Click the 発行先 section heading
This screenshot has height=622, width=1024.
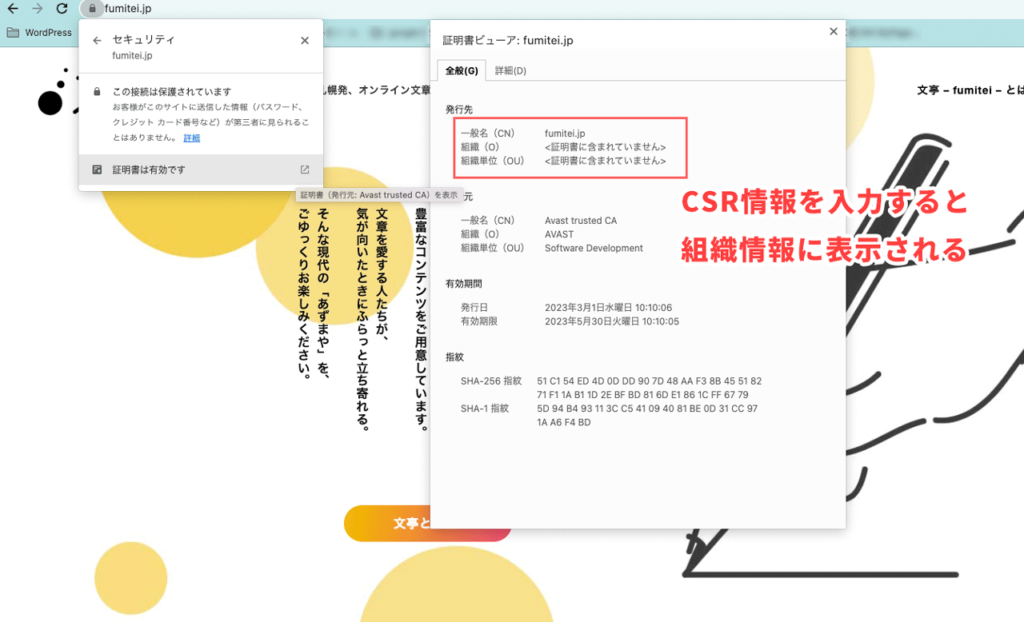click(459, 110)
